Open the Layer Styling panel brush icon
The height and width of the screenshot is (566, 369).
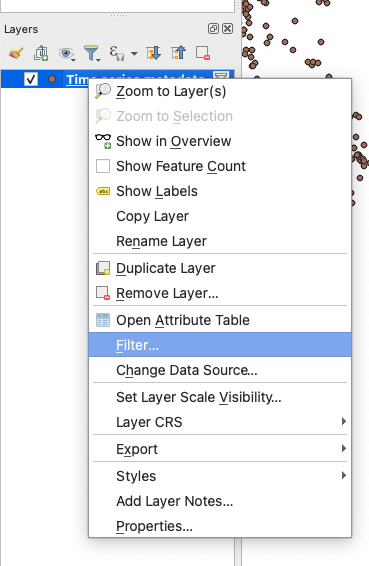pyautogui.click(x=16, y=53)
